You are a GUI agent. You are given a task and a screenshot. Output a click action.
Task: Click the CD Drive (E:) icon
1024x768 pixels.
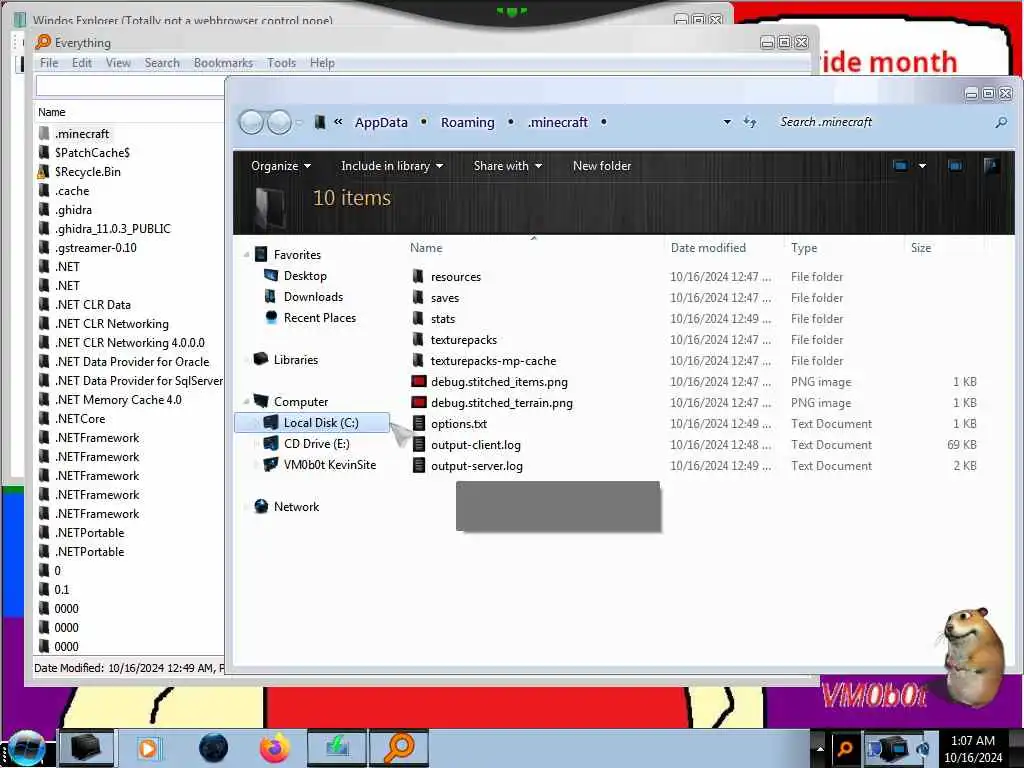coord(270,443)
